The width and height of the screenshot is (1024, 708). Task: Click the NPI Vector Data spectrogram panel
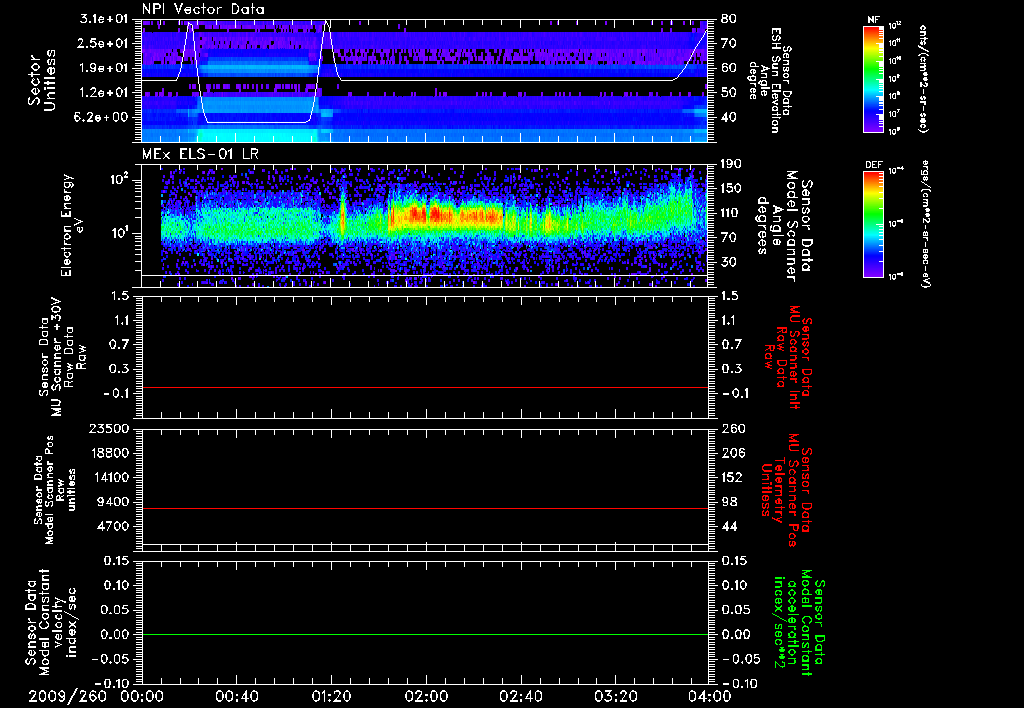pyautogui.click(x=425, y=81)
